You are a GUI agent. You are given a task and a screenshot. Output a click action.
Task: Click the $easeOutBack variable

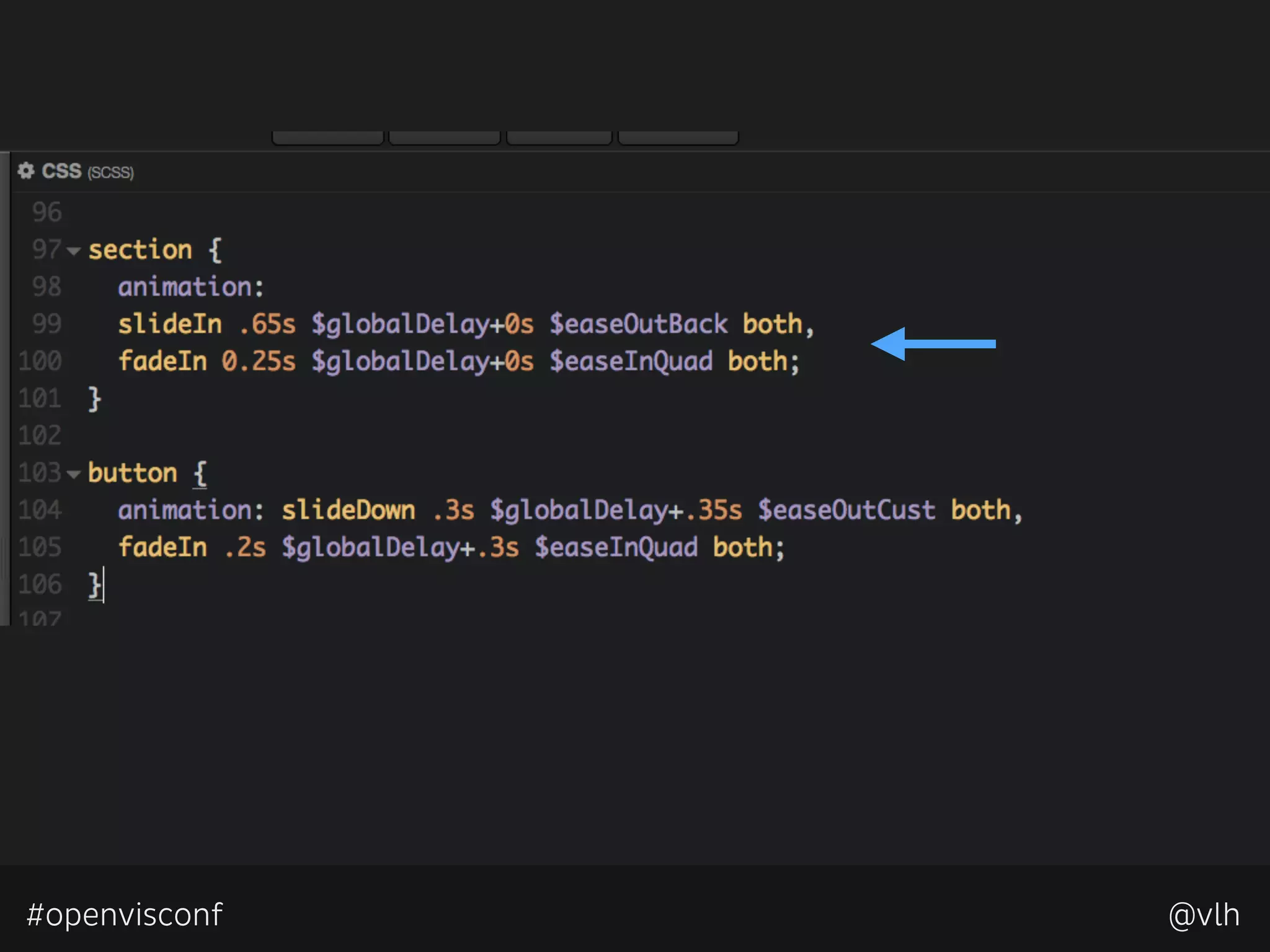coord(638,324)
